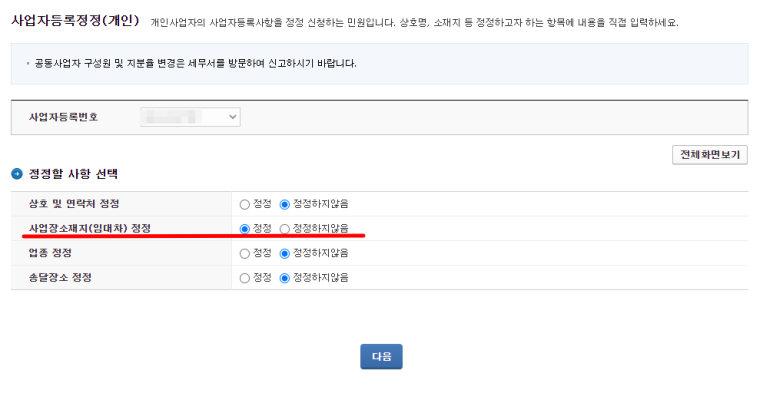Click the blue arrow icon beside 정정할 사항 선택
This screenshot has height=403, width=773.
pyautogui.click(x=17, y=174)
